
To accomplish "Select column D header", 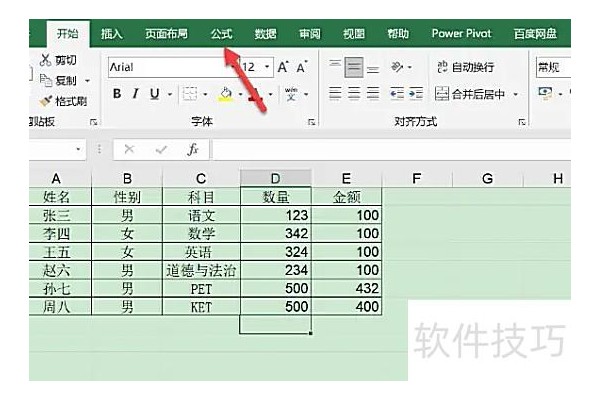I will pos(276,178).
